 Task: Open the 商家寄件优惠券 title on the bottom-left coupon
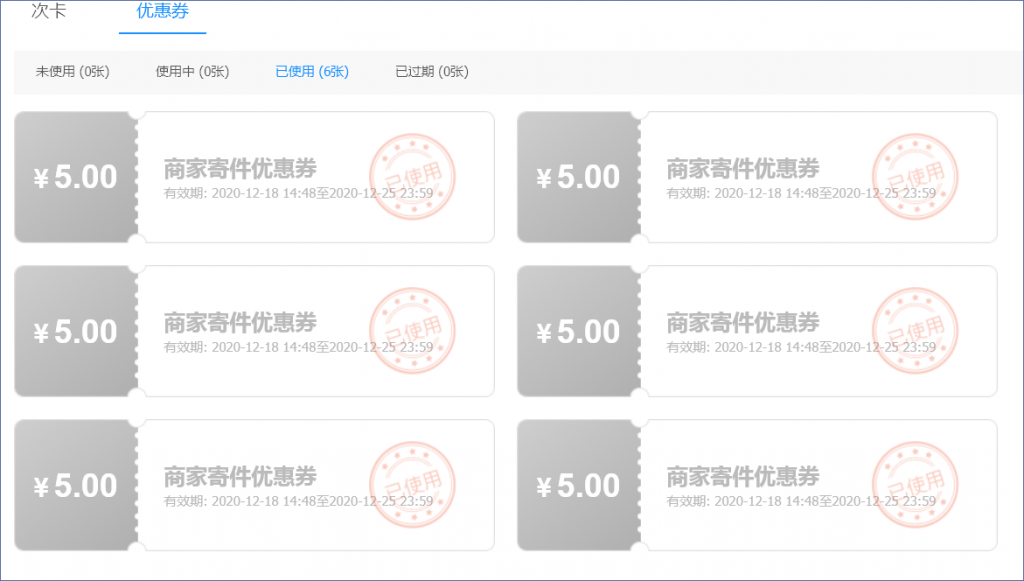[x=240, y=476]
